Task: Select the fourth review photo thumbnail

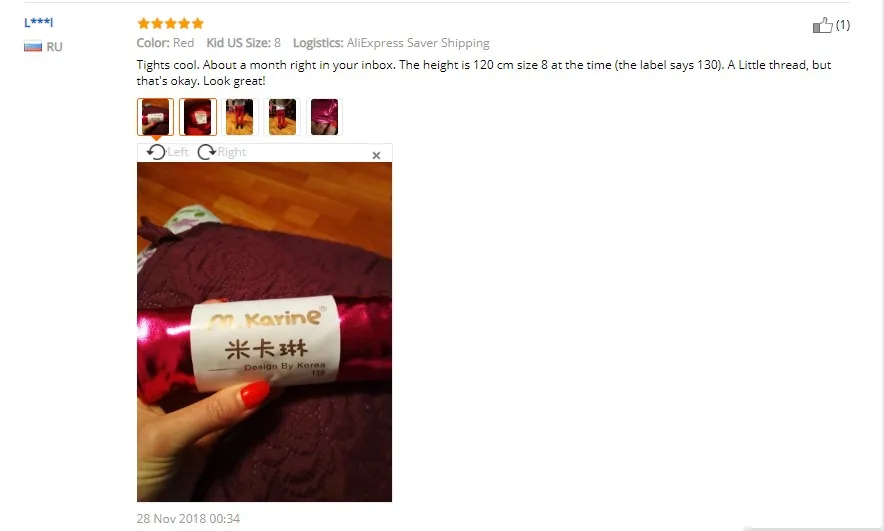Action: point(282,117)
